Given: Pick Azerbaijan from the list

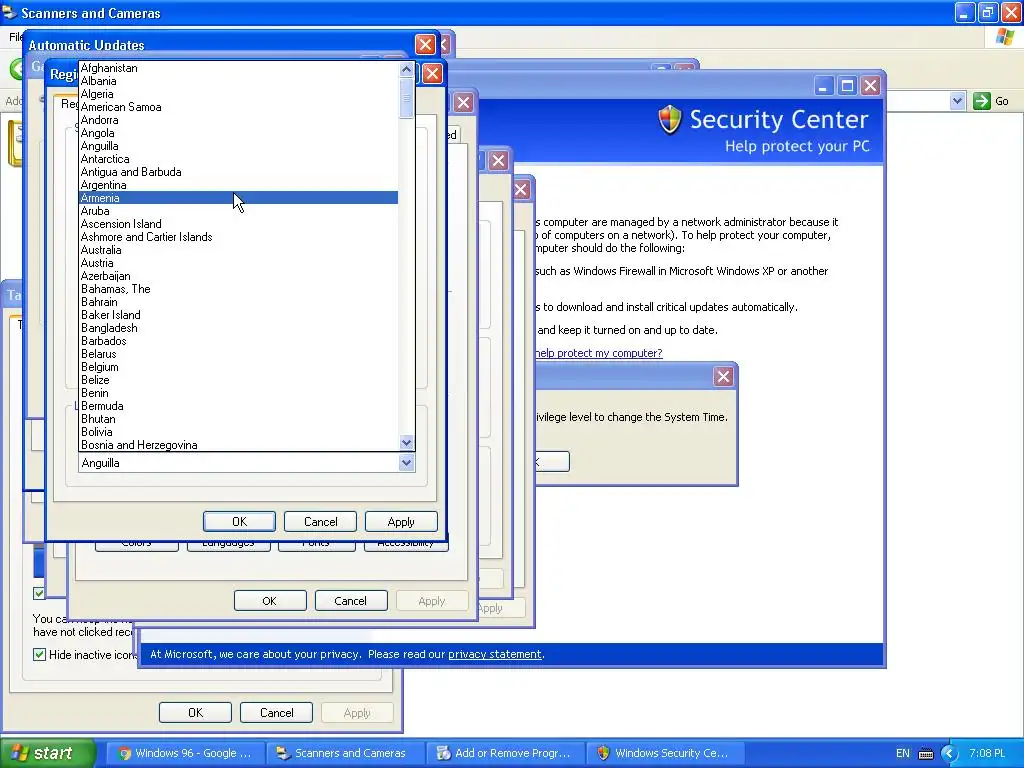Looking at the screenshot, I should pyautogui.click(x=238, y=276).
